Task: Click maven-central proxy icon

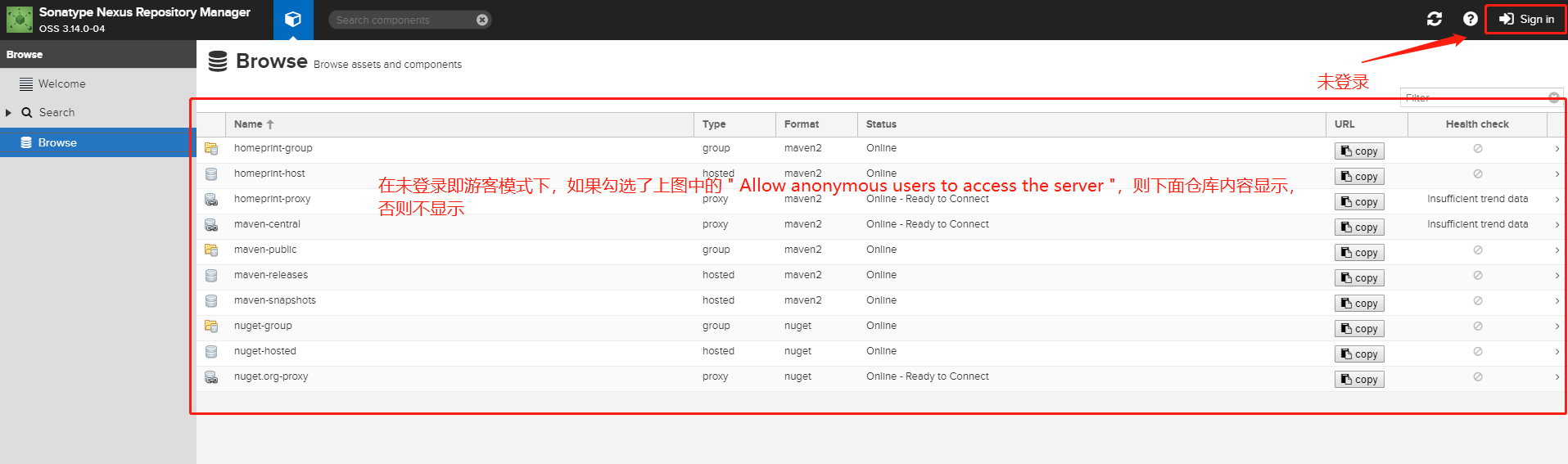Action: point(211,225)
